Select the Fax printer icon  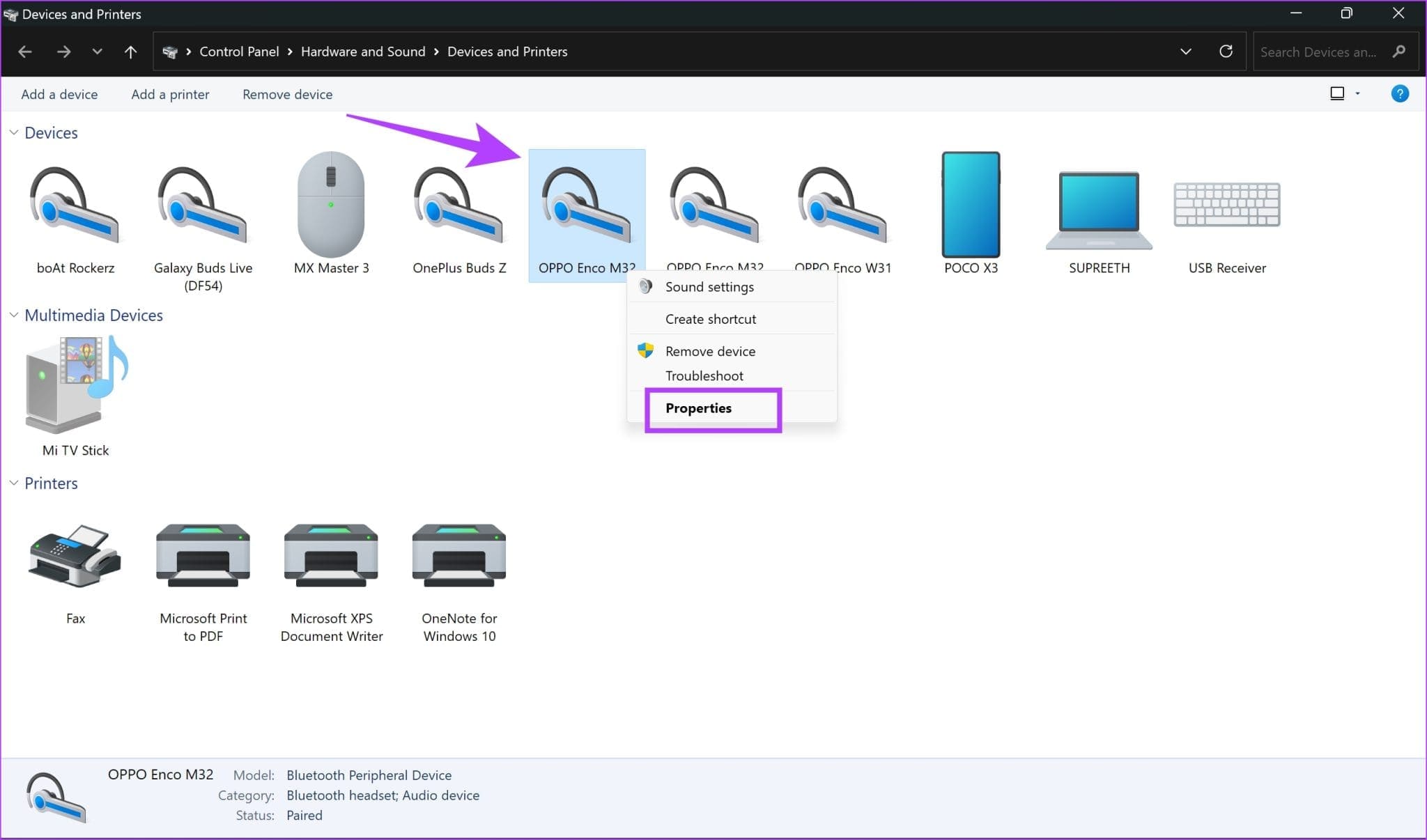pos(75,557)
